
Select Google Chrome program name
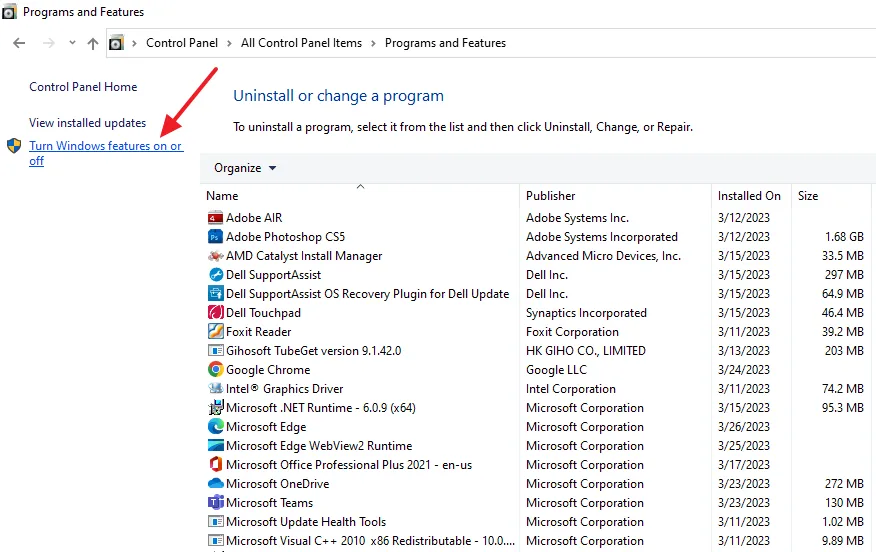click(x=268, y=370)
